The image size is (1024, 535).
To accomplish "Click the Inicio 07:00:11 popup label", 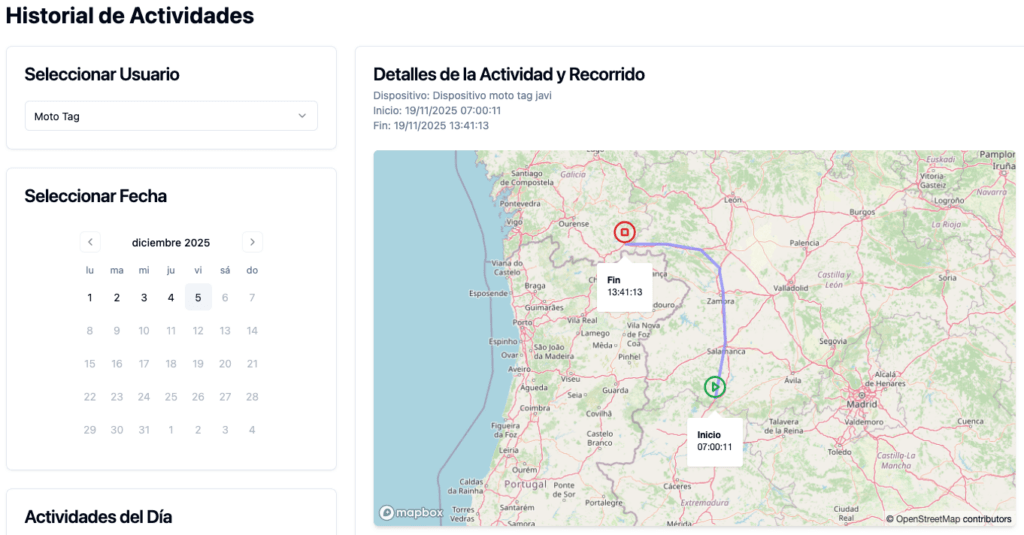I will pos(714,441).
